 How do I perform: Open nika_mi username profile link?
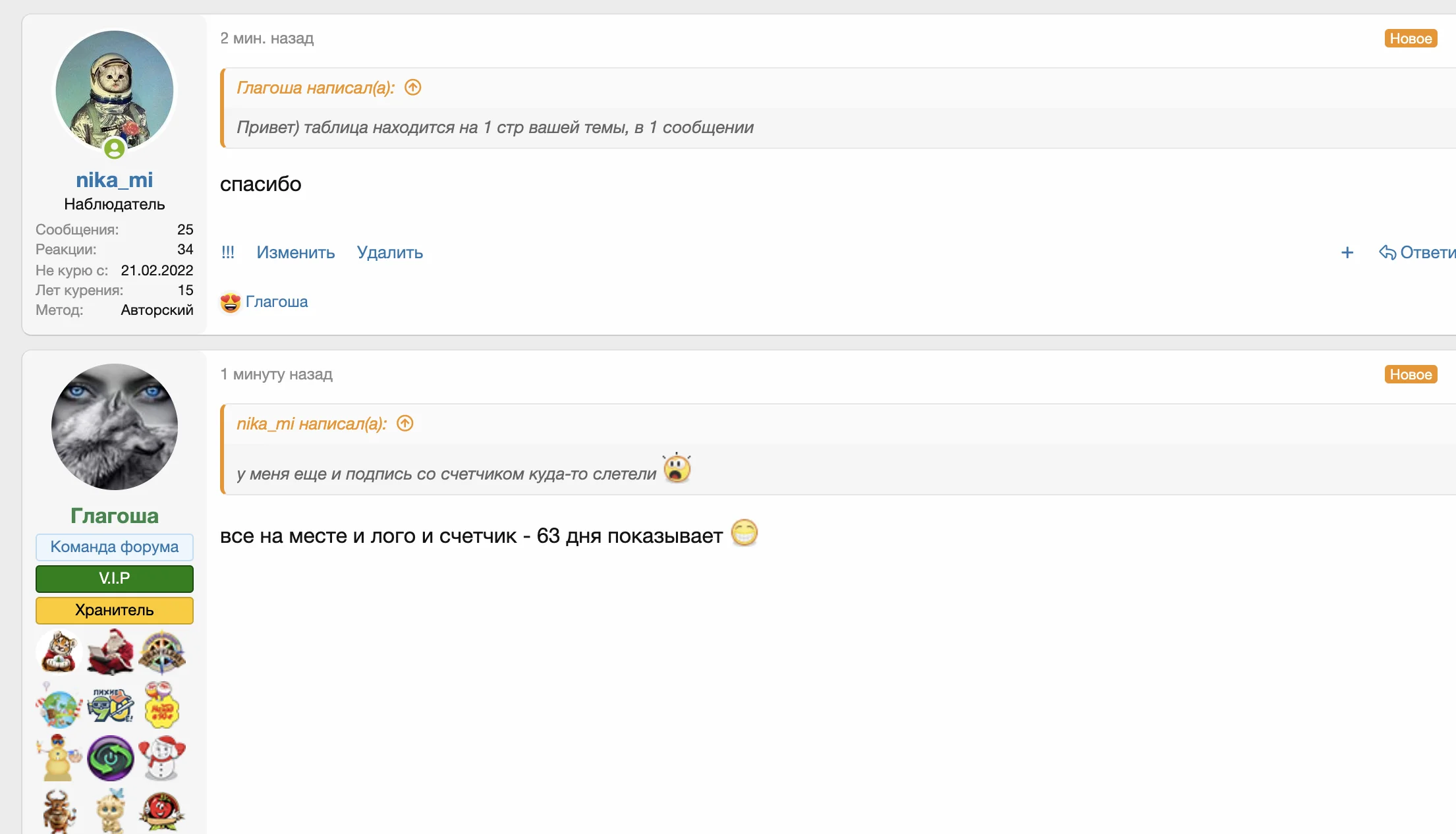(114, 180)
